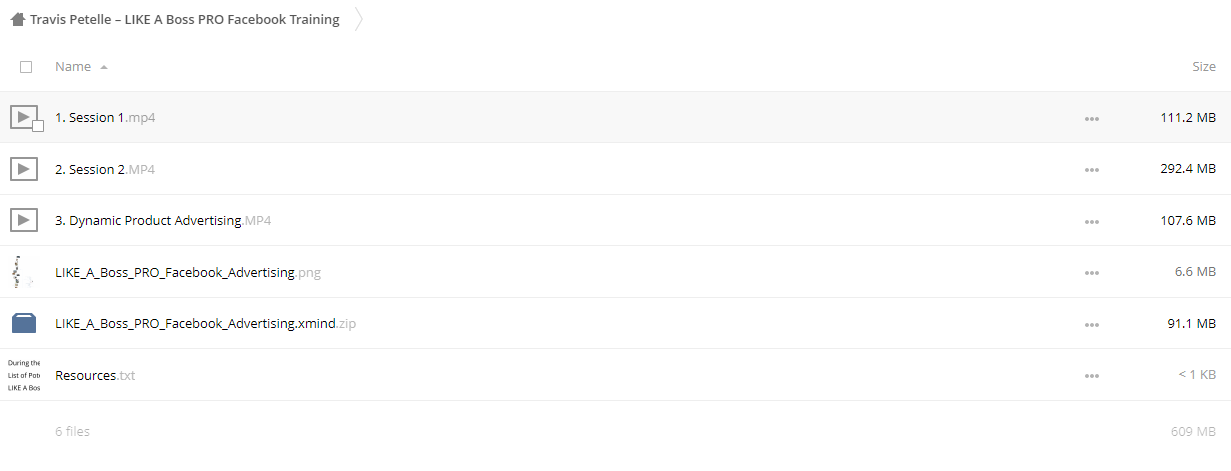Open more options for Resources.txt

pyautogui.click(x=1091, y=376)
